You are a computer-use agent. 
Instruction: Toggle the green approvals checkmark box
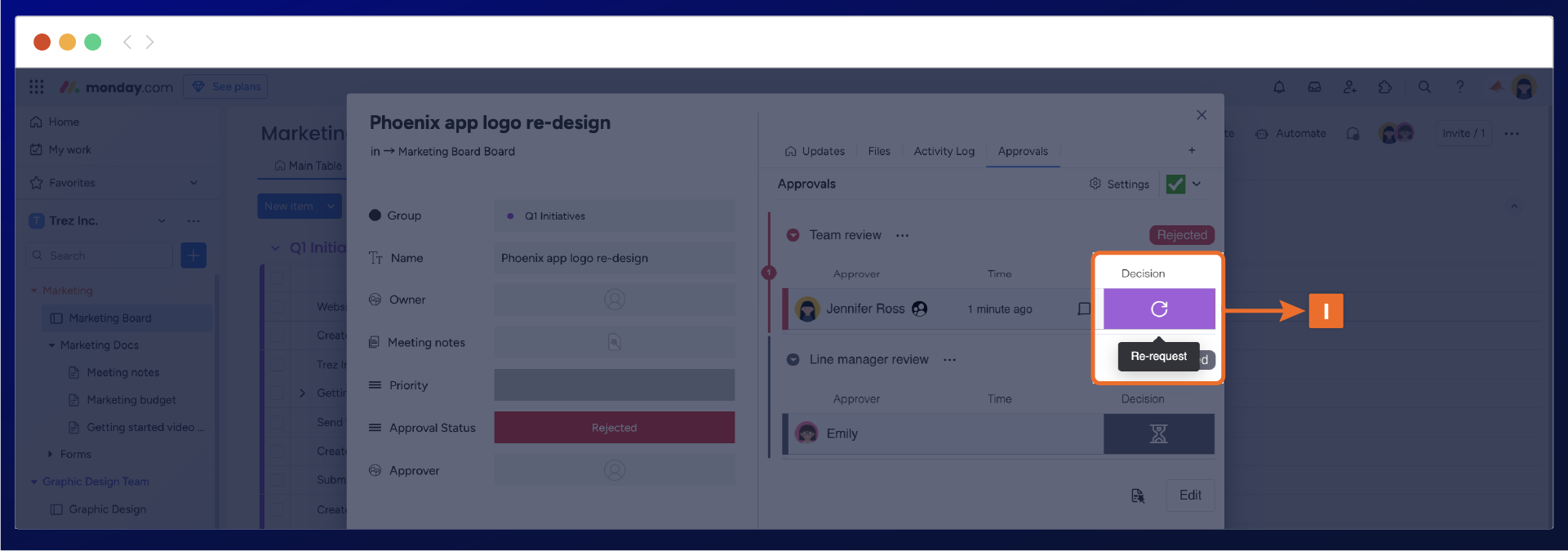[1175, 184]
